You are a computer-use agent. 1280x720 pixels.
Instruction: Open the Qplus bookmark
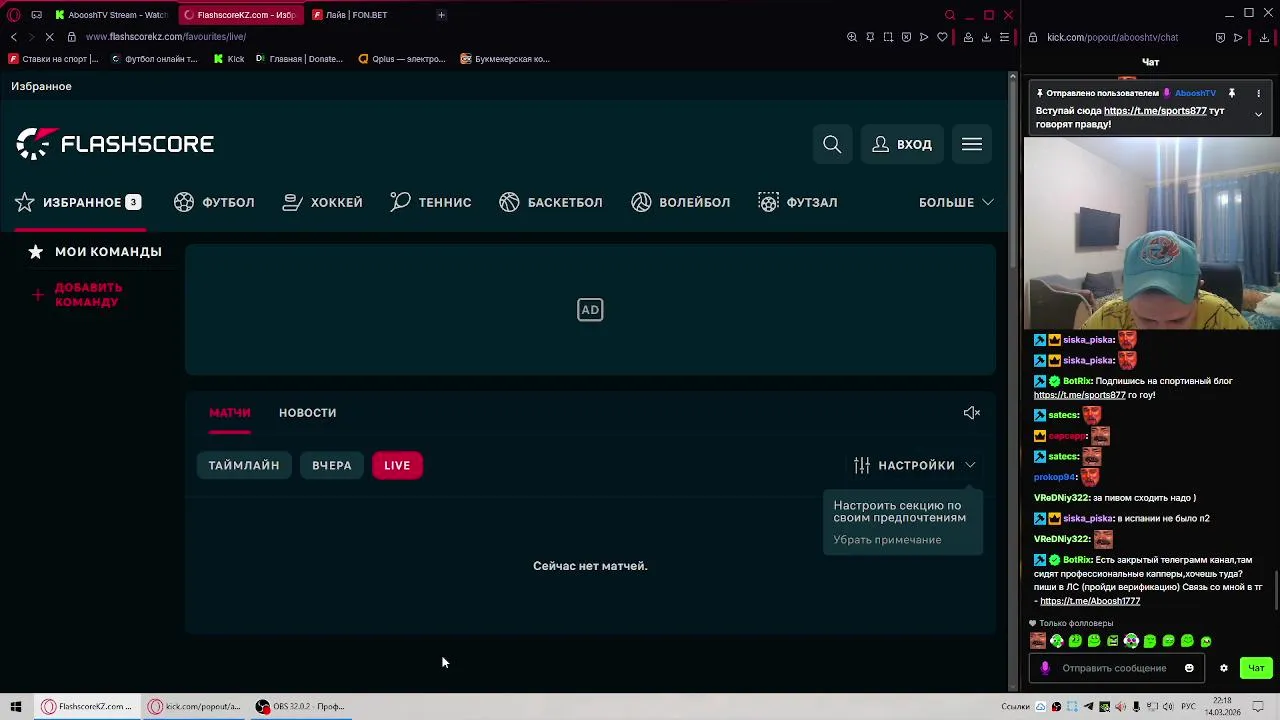point(401,59)
